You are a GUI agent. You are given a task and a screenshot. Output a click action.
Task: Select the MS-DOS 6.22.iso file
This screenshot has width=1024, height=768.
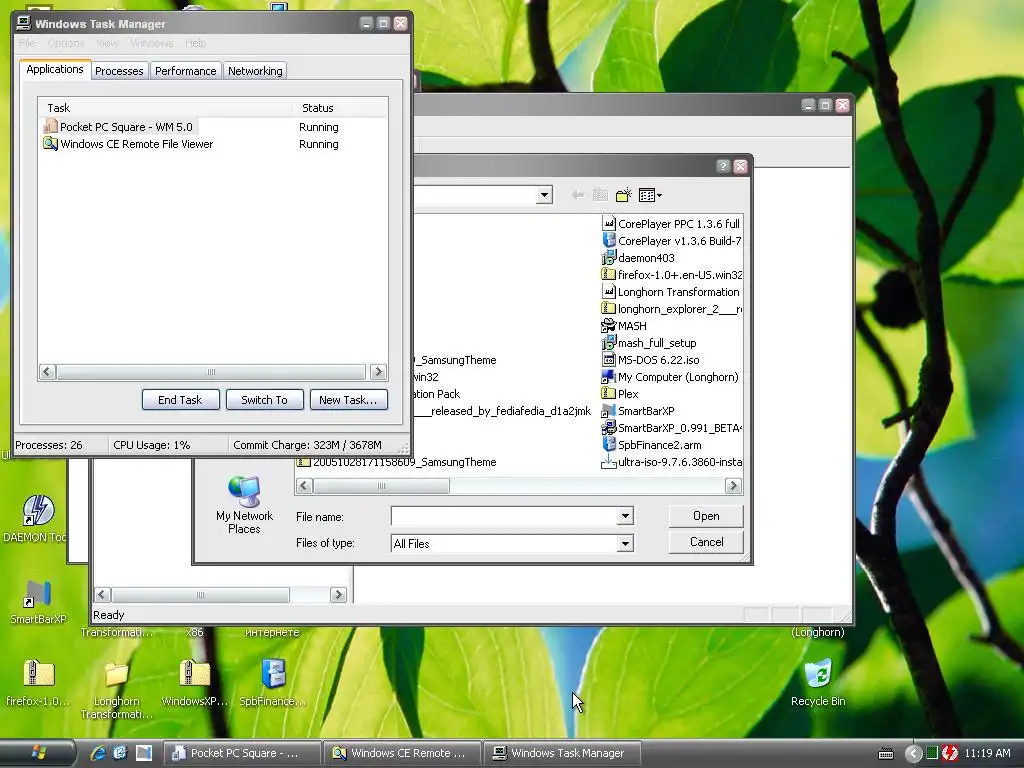(650, 359)
